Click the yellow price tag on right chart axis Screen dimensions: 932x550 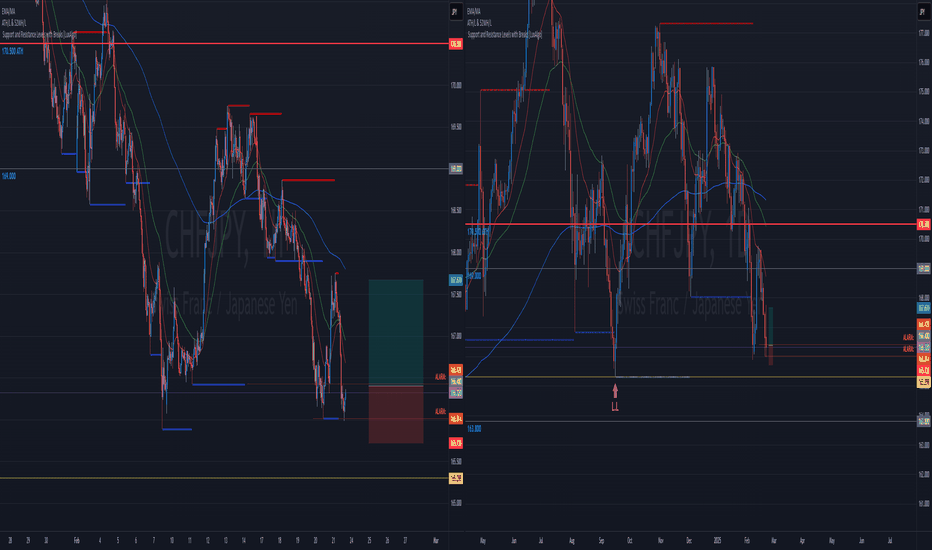click(924, 382)
